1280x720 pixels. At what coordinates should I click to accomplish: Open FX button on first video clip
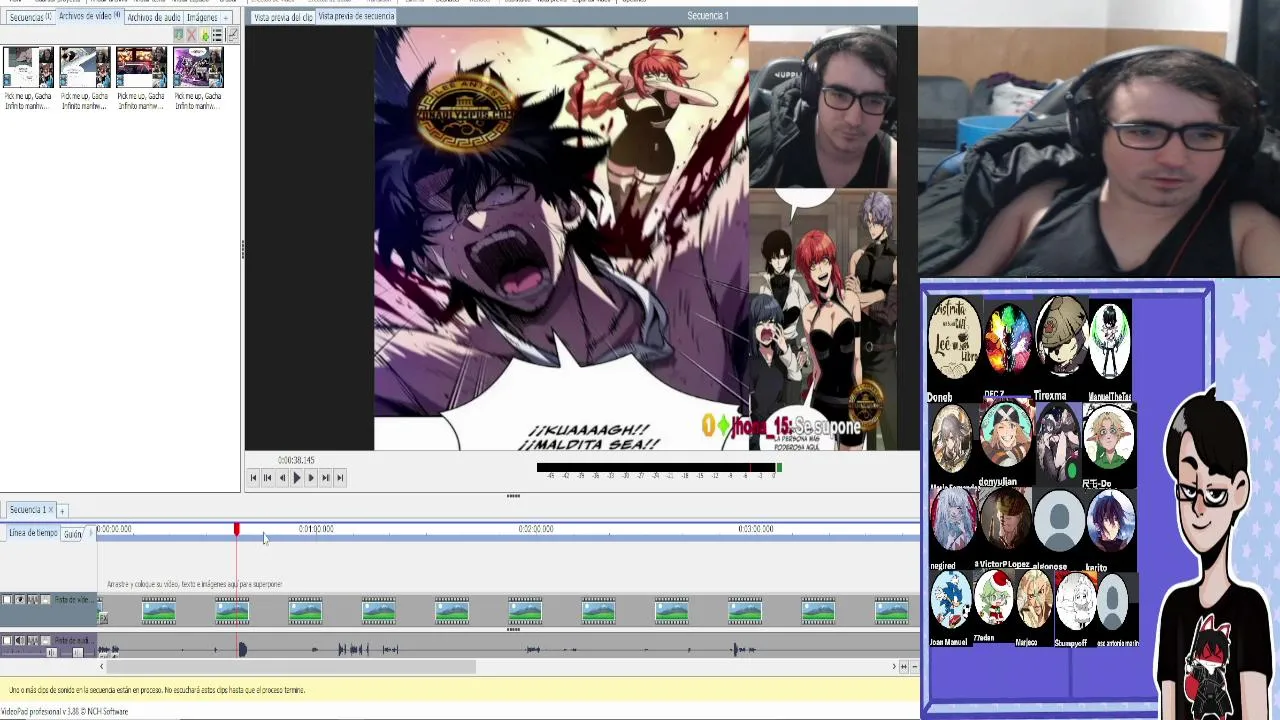point(104,618)
